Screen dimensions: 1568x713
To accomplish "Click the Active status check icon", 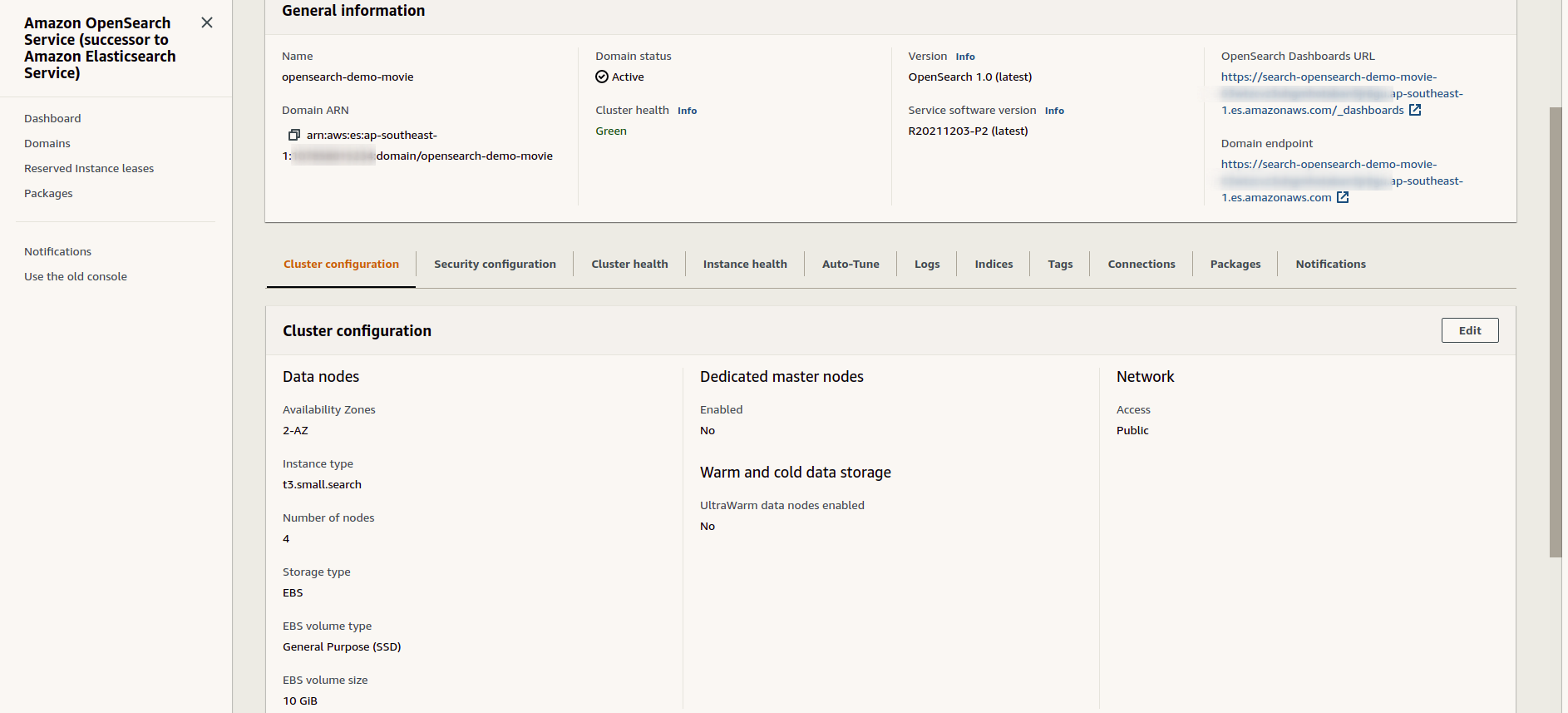I will 602,77.
